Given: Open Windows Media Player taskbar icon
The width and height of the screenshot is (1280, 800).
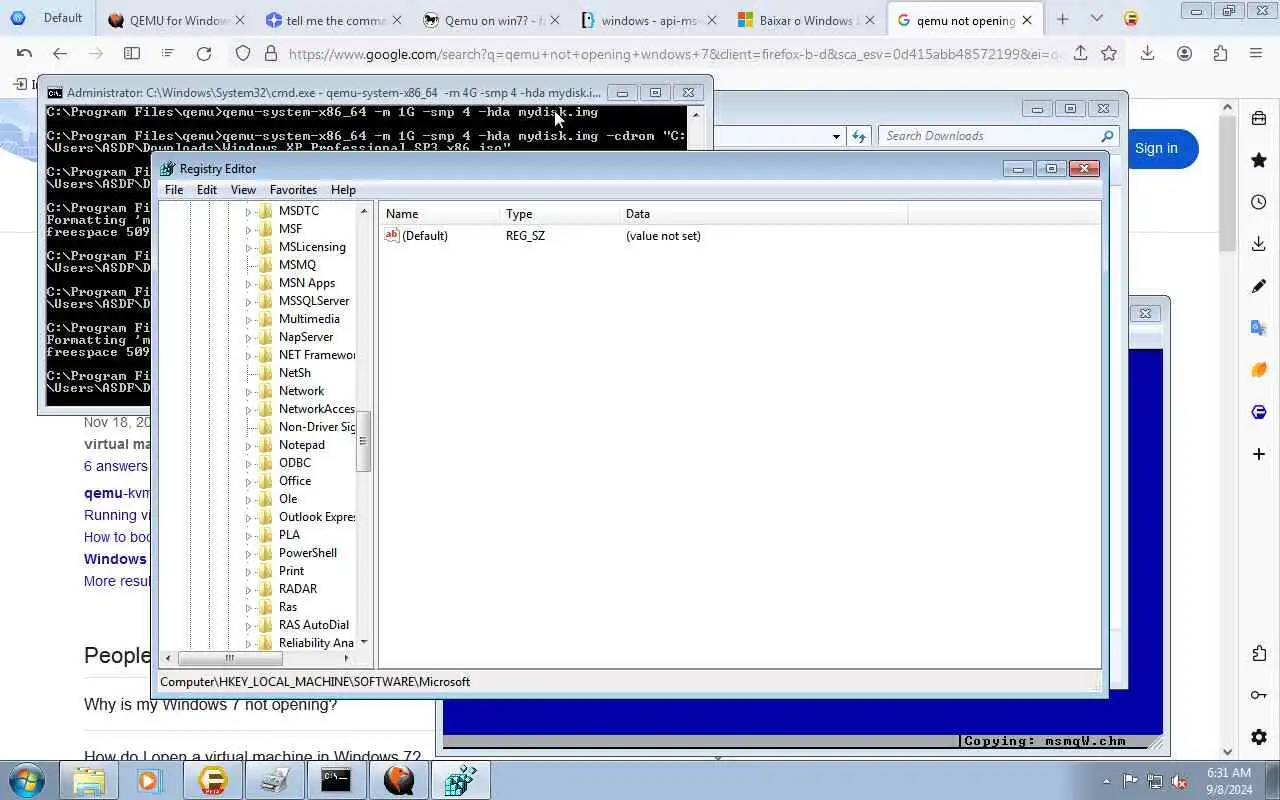Looking at the screenshot, I should [150, 780].
